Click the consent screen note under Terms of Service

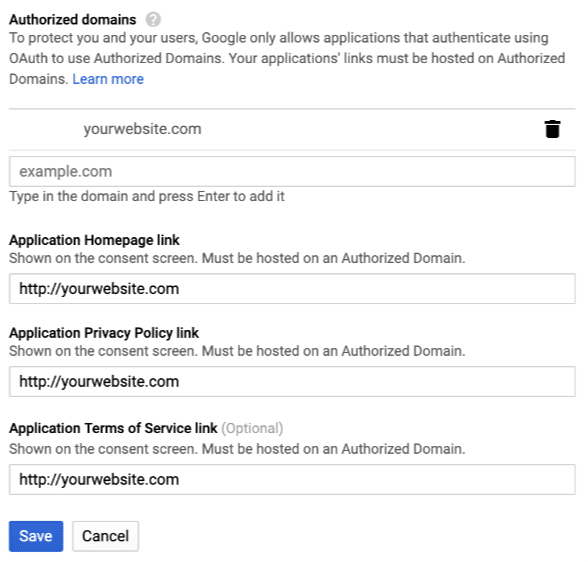(237, 449)
